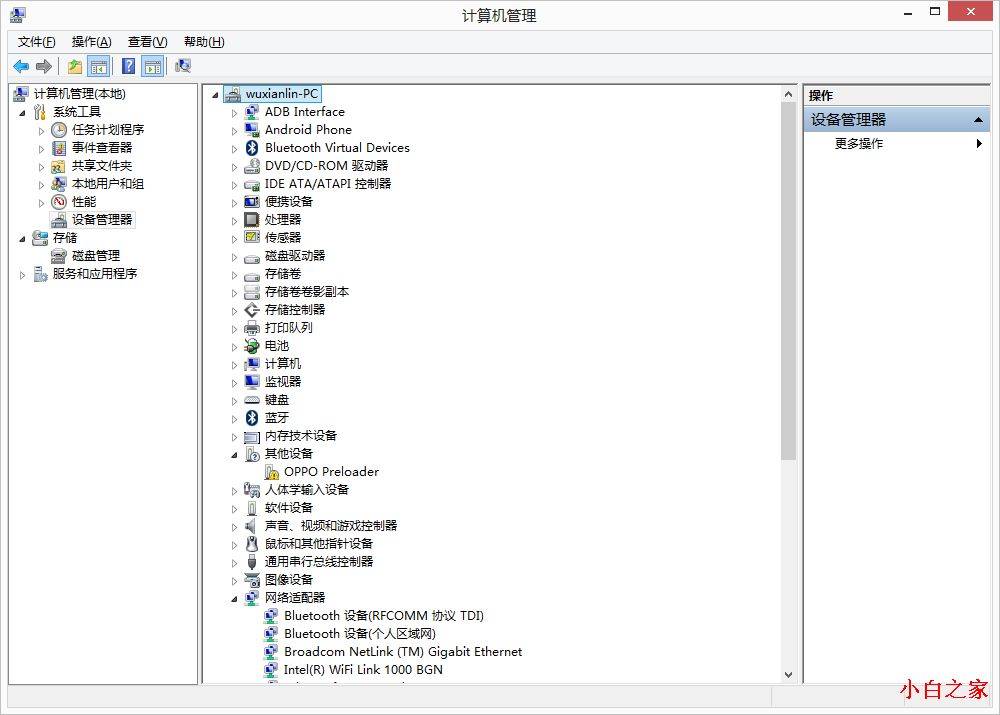Viewport: 1000px width, 715px height.
Task: Collapse the 系统工具 tree node
Action: coord(22,113)
